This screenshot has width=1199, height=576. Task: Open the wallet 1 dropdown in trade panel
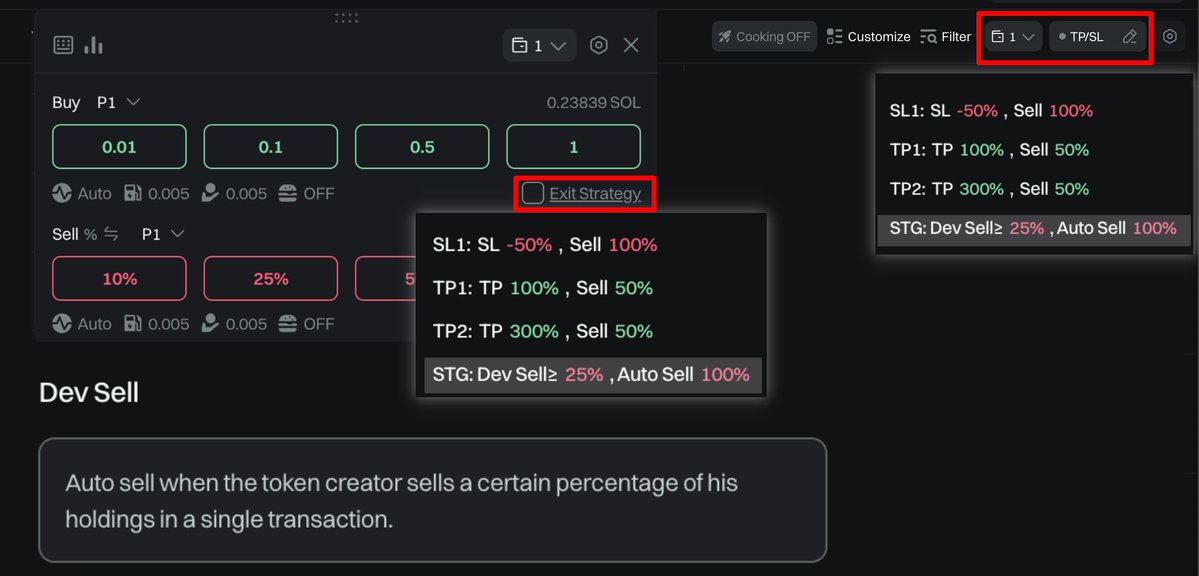point(539,45)
